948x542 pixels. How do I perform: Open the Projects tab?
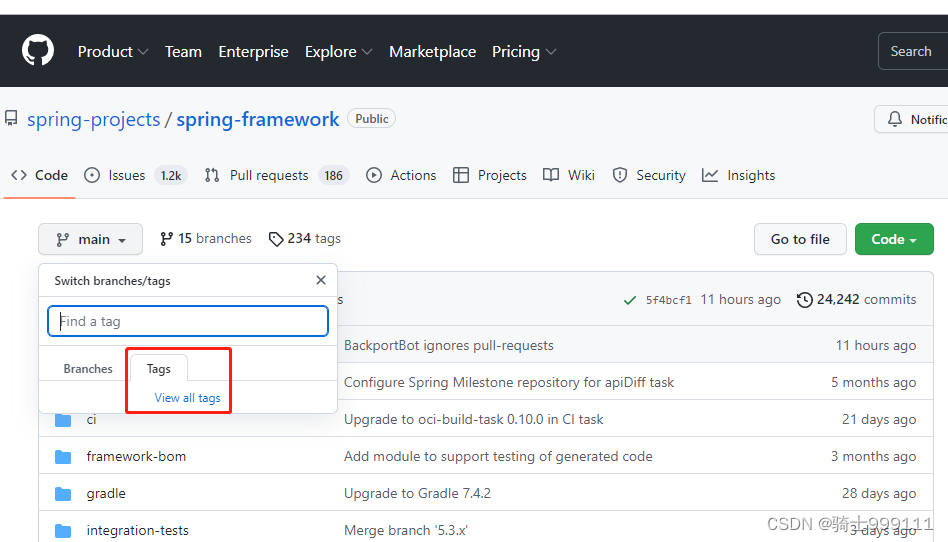(x=490, y=175)
